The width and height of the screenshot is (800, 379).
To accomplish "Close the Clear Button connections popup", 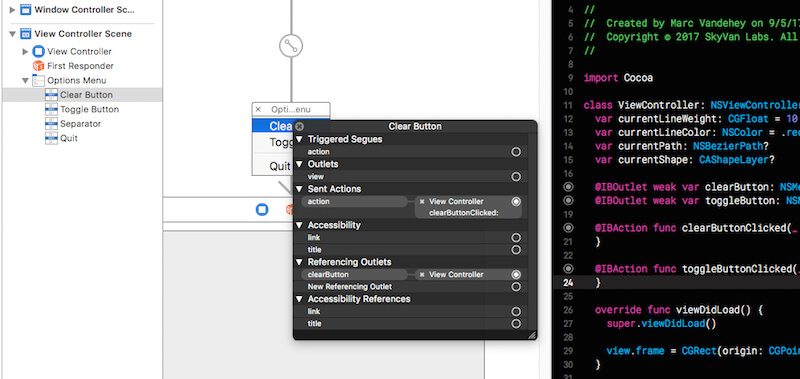I will 299,127.
